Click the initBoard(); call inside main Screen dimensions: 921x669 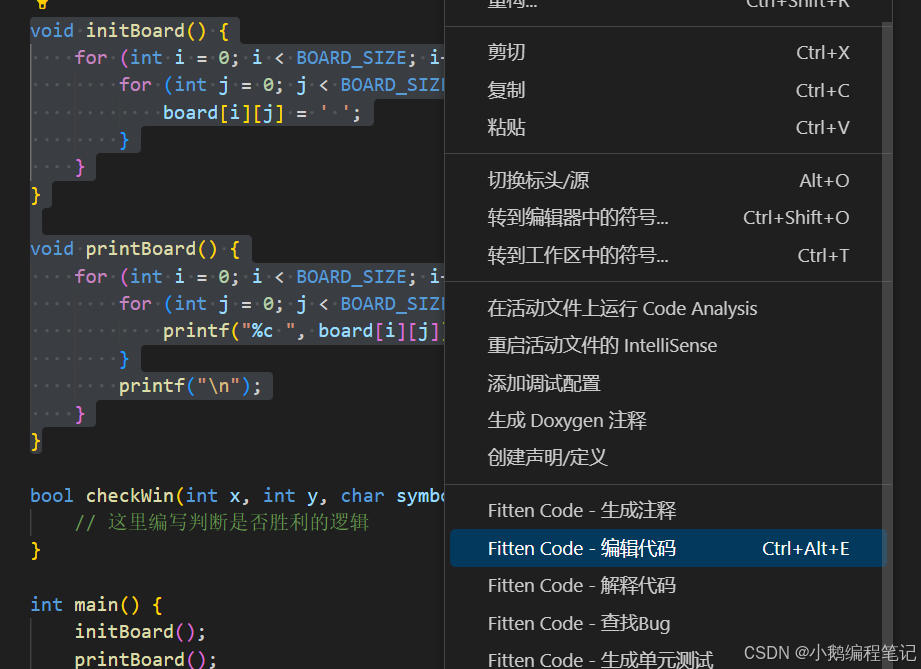point(140,632)
